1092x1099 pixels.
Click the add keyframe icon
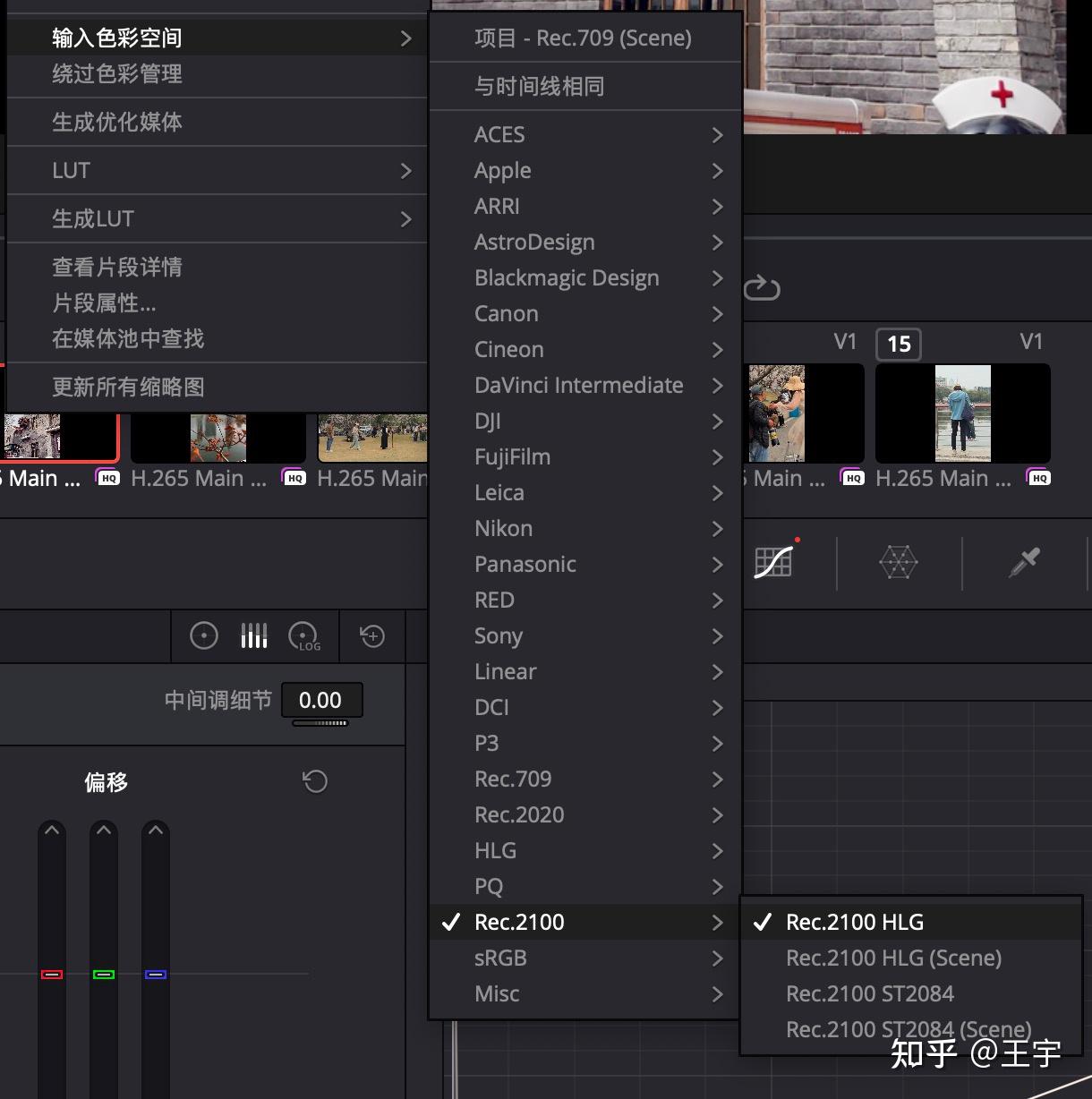pos(371,635)
